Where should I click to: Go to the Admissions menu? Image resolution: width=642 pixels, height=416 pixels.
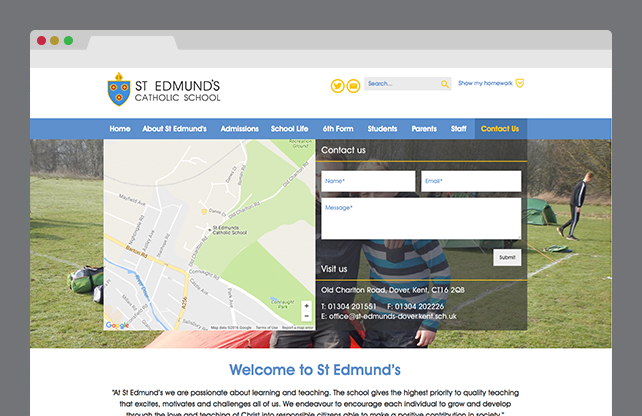click(x=239, y=129)
